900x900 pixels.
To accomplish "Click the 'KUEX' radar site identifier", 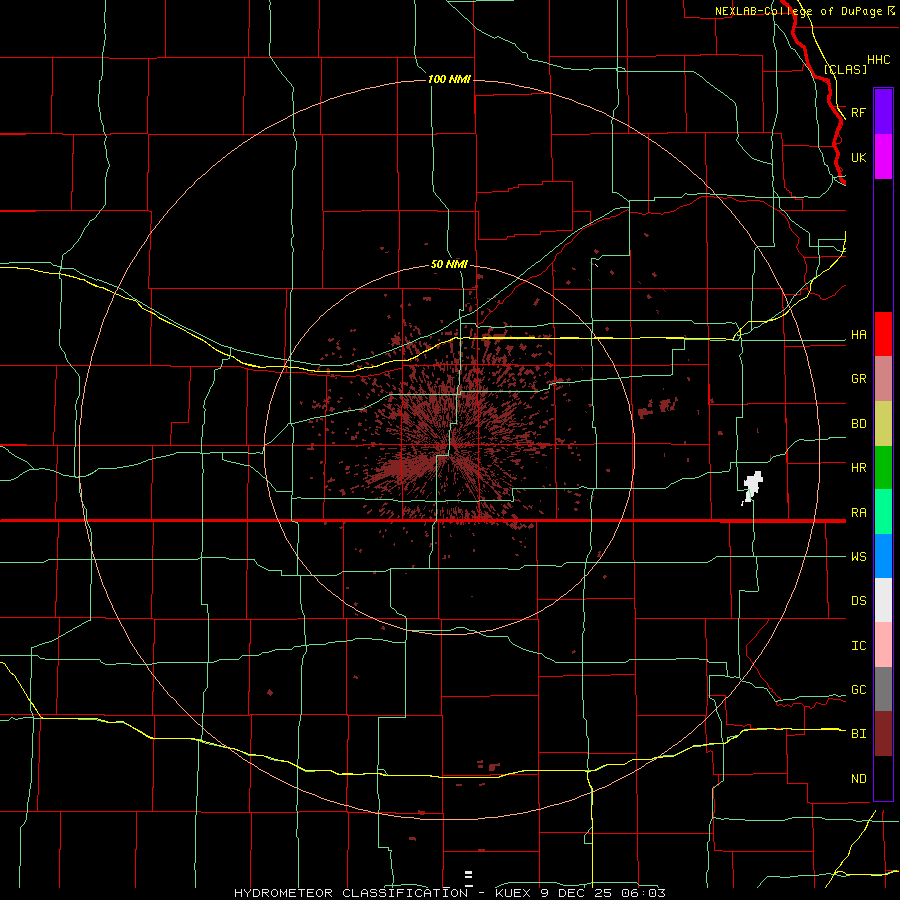I will point(513,893).
